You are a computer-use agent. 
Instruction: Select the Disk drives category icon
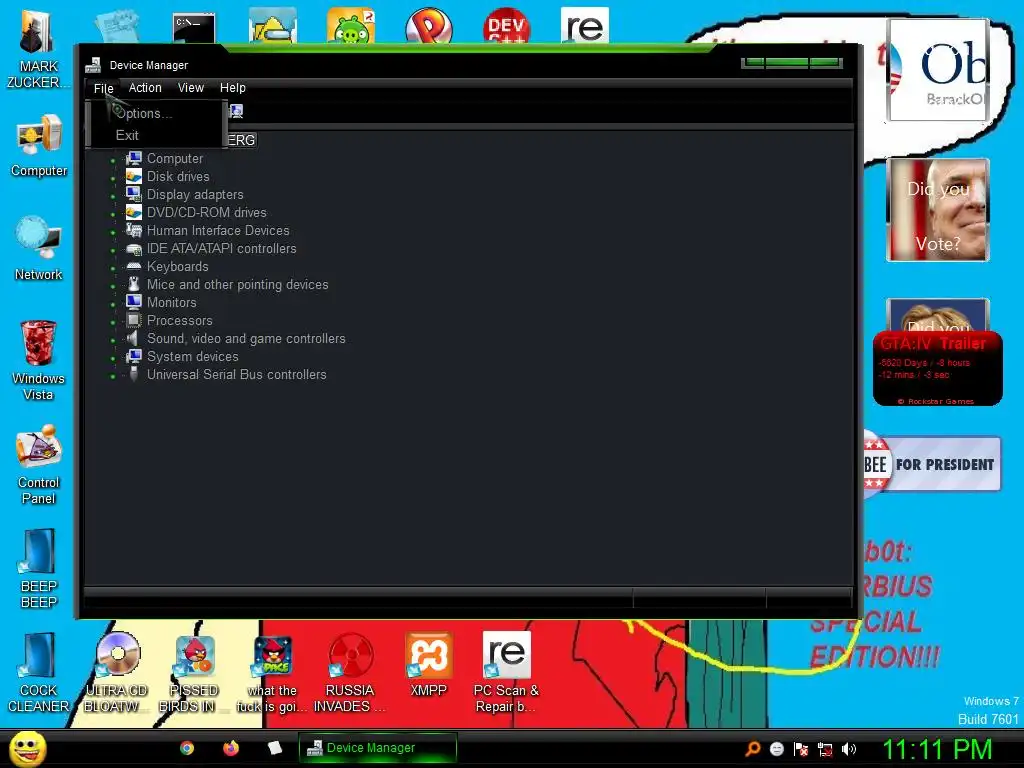point(134,176)
